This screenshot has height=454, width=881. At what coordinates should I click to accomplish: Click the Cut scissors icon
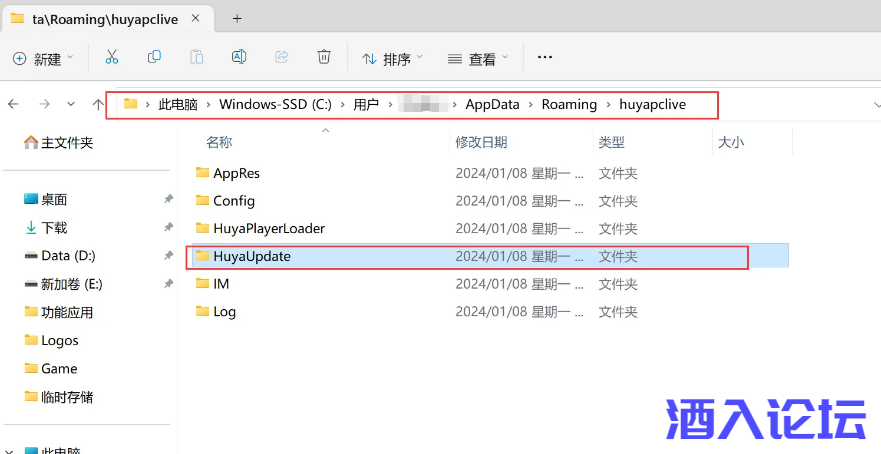pyautogui.click(x=112, y=58)
